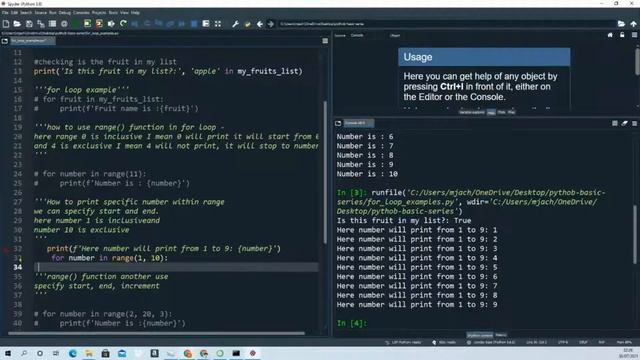Run selection or current line icon

[111, 24]
